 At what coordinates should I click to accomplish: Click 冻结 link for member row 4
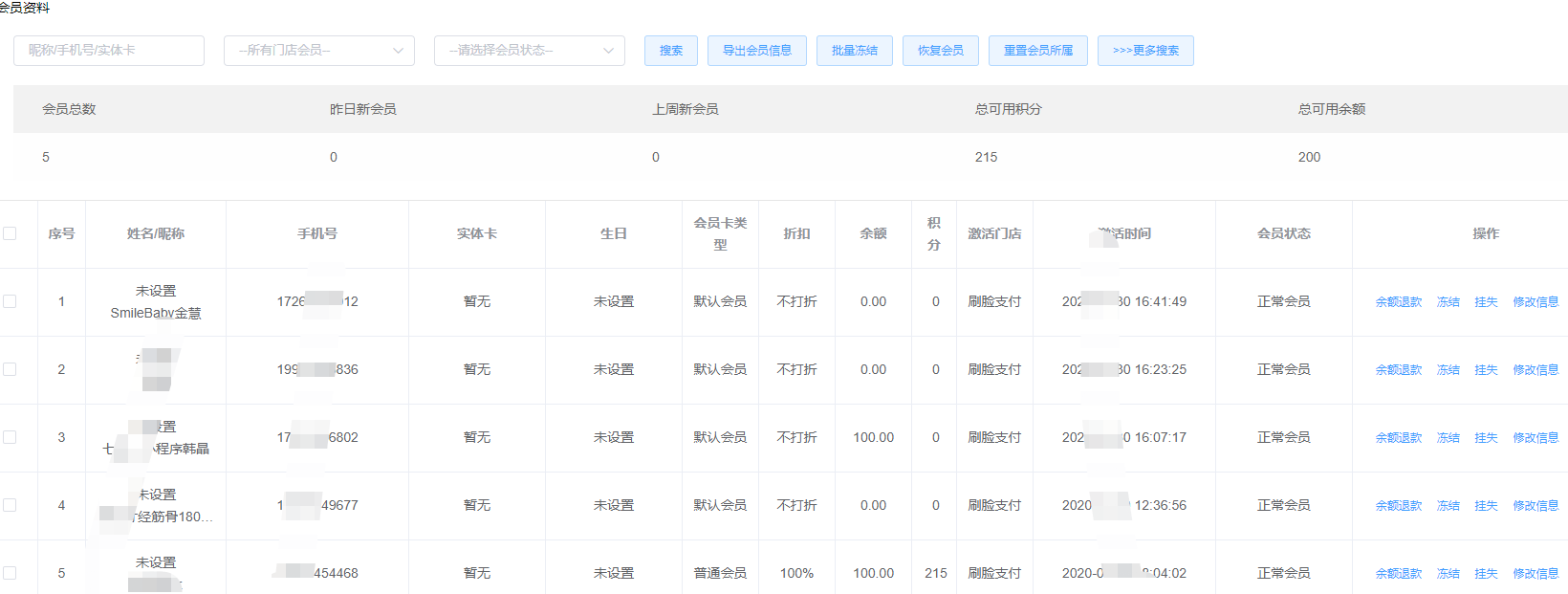(1448, 506)
